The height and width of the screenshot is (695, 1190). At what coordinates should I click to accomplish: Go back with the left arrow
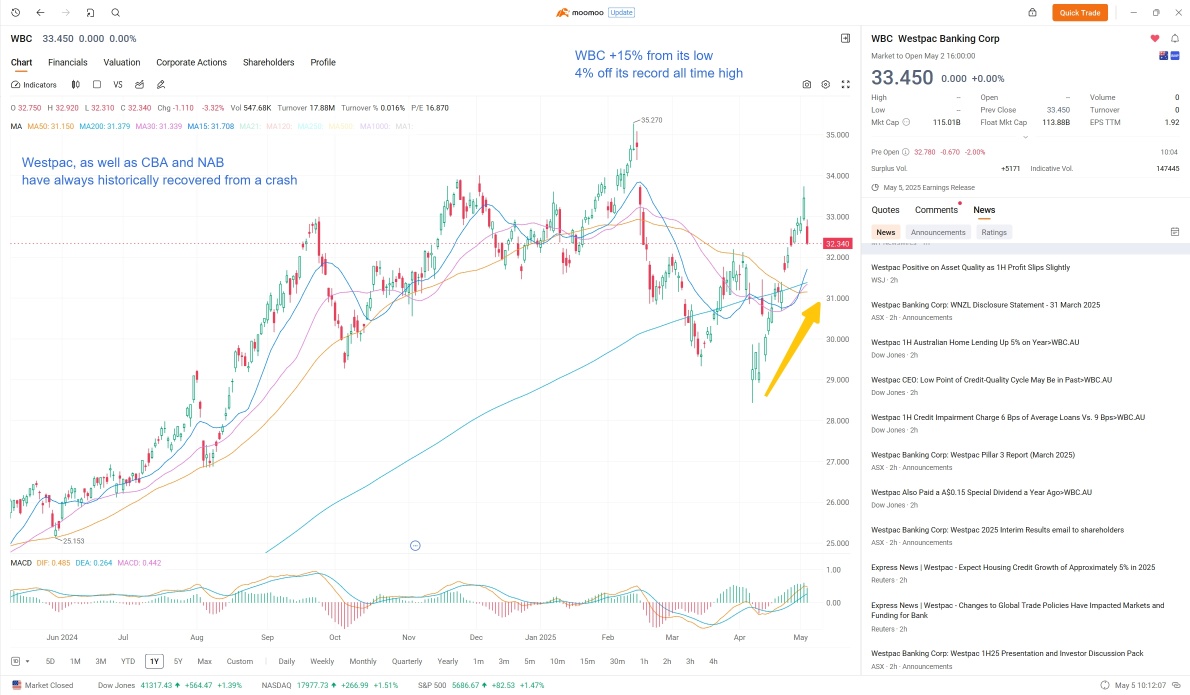(x=40, y=13)
